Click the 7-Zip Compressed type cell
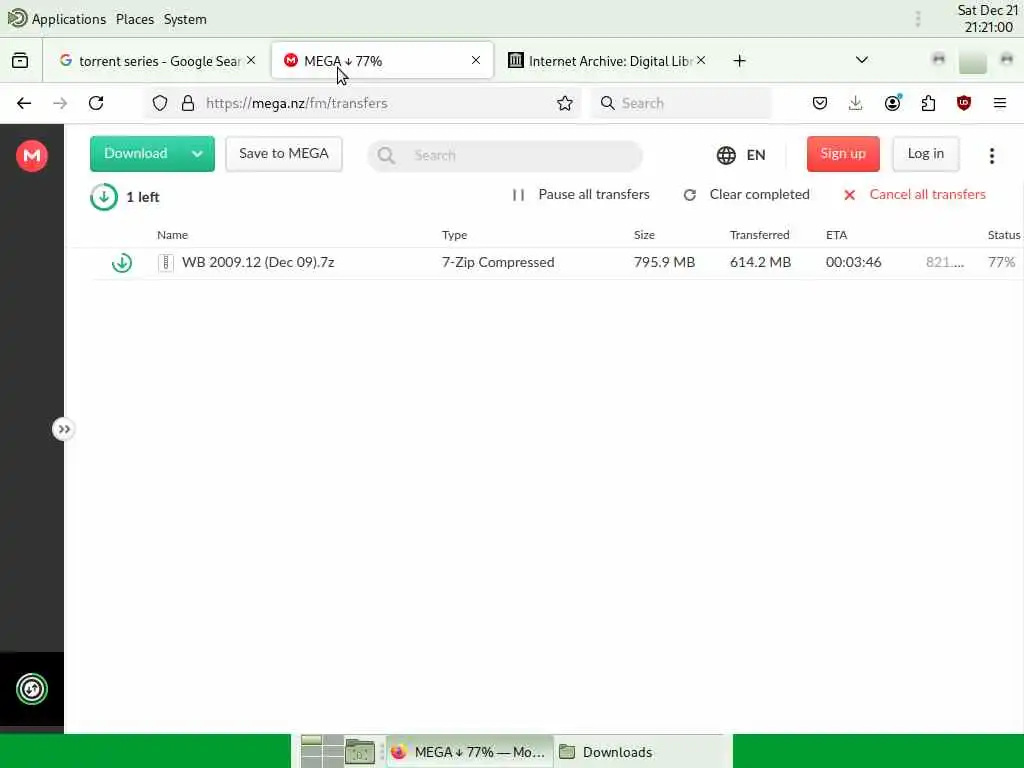 [x=498, y=263]
